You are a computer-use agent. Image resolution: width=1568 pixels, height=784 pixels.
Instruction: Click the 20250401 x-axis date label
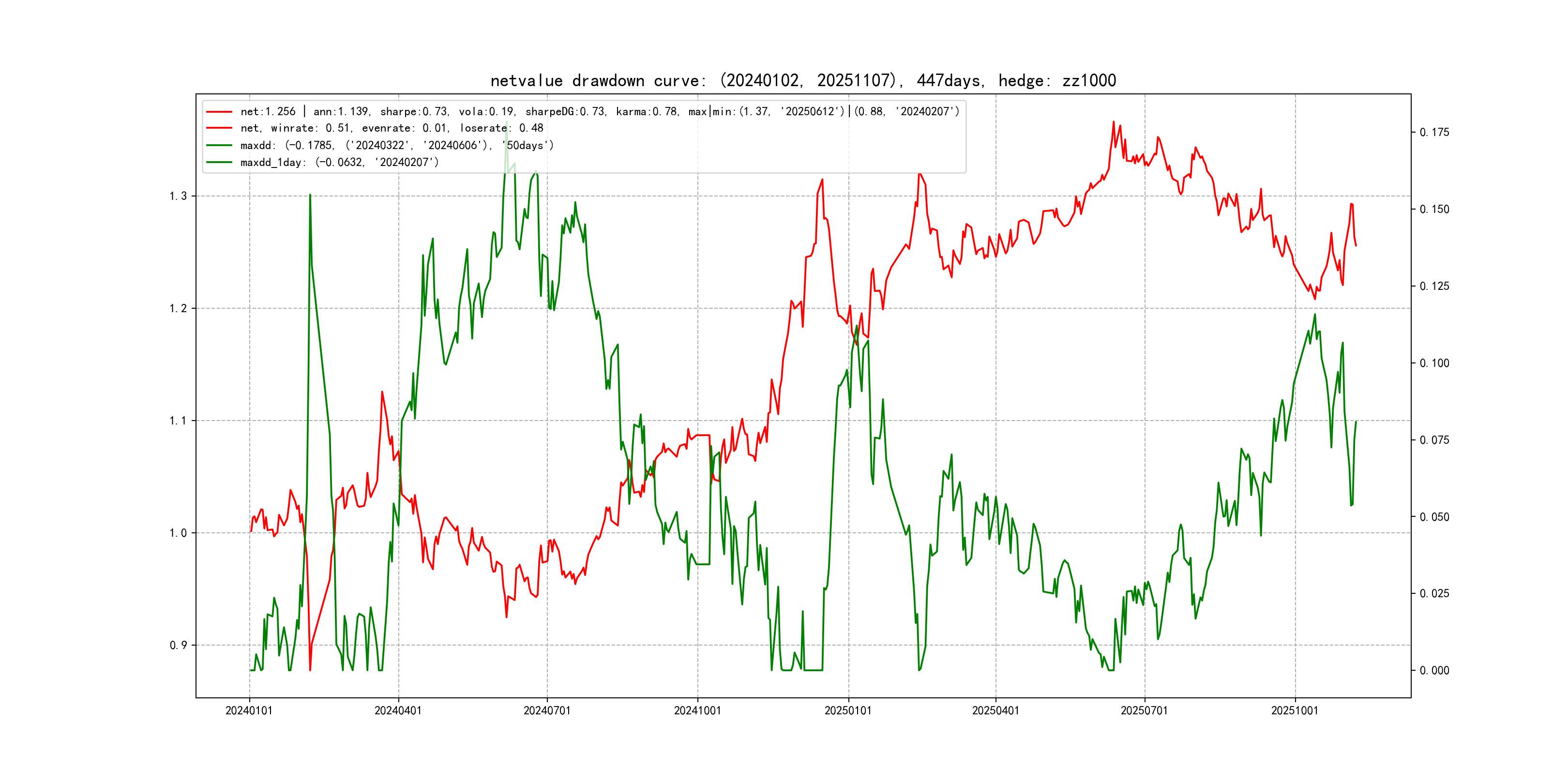pyautogui.click(x=995, y=711)
